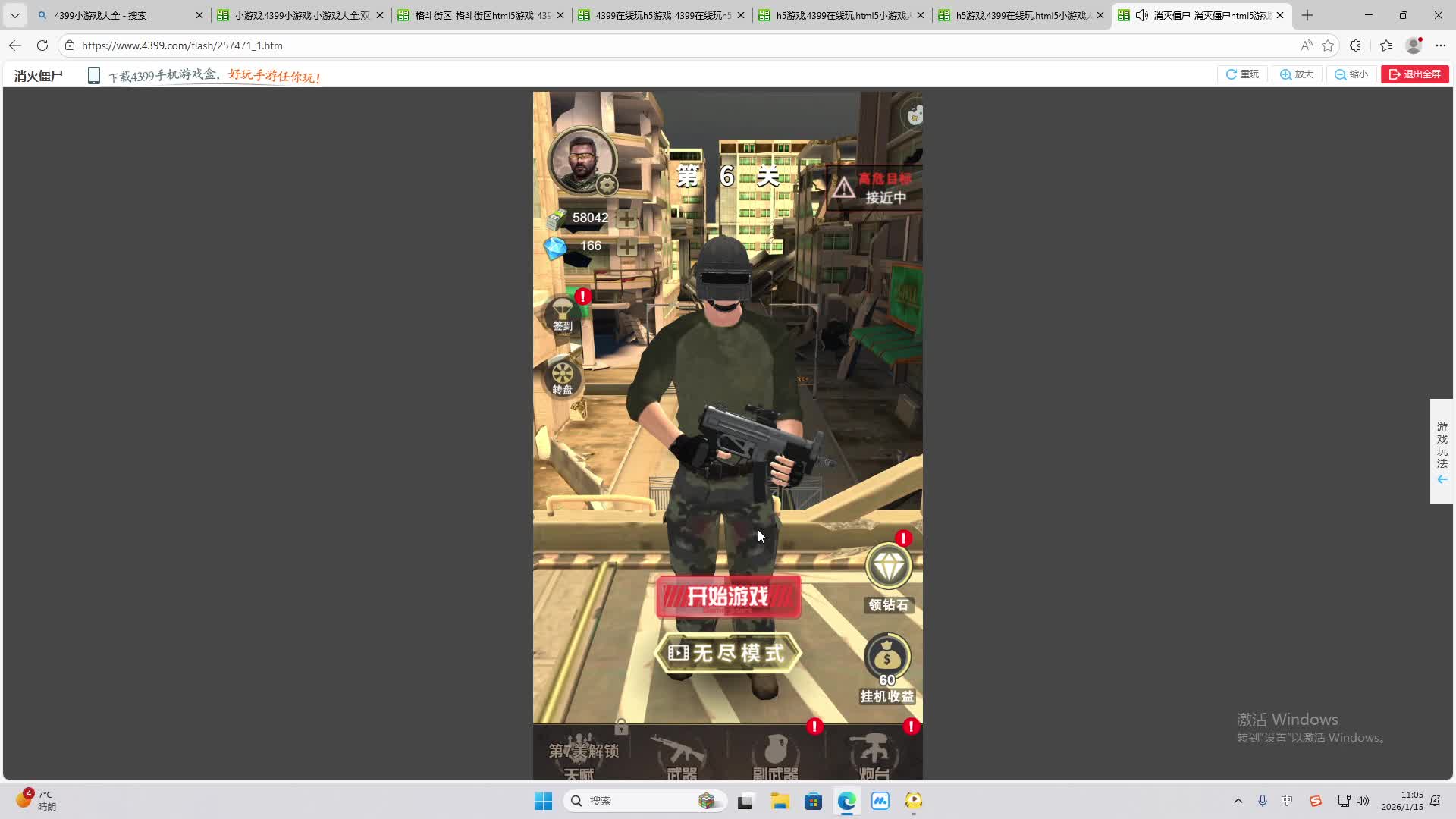Screen dimensions: 1456x819
Task: Shrink the game with 缩小
Action: (x=1351, y=74)
